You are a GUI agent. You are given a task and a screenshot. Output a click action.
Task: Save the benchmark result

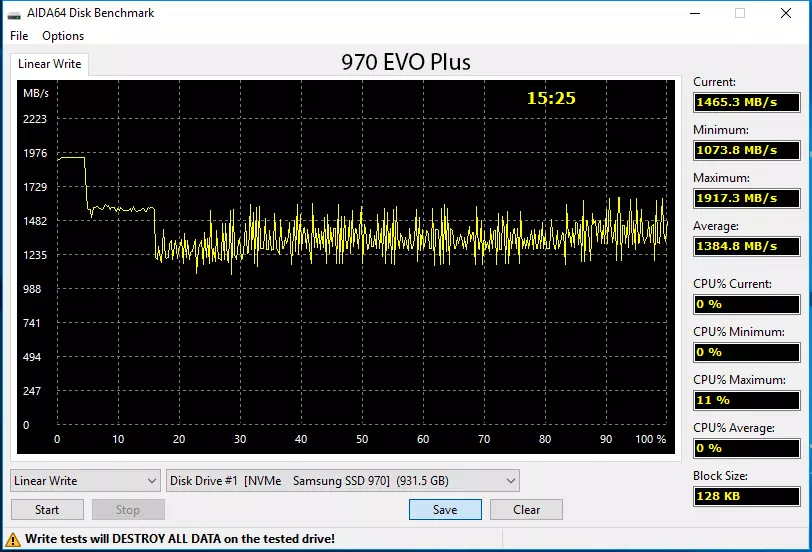click(x=445, y=510)
